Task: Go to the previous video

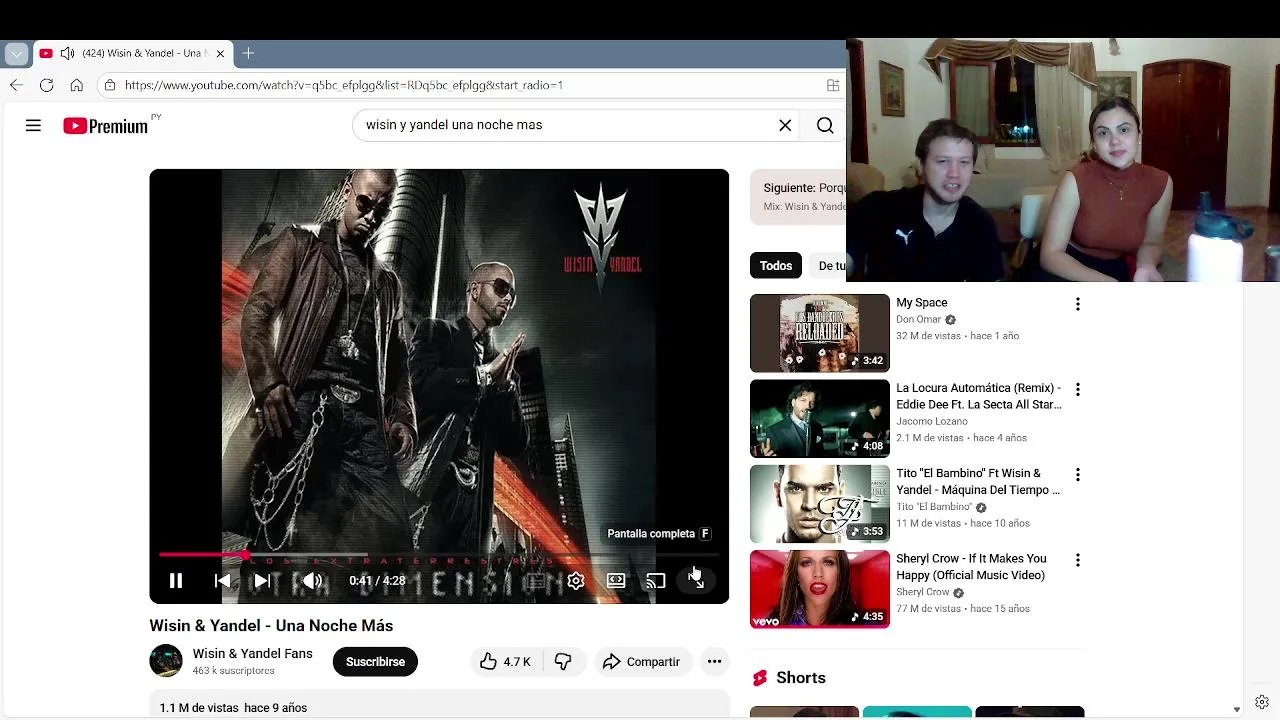Action: (222, 581)
